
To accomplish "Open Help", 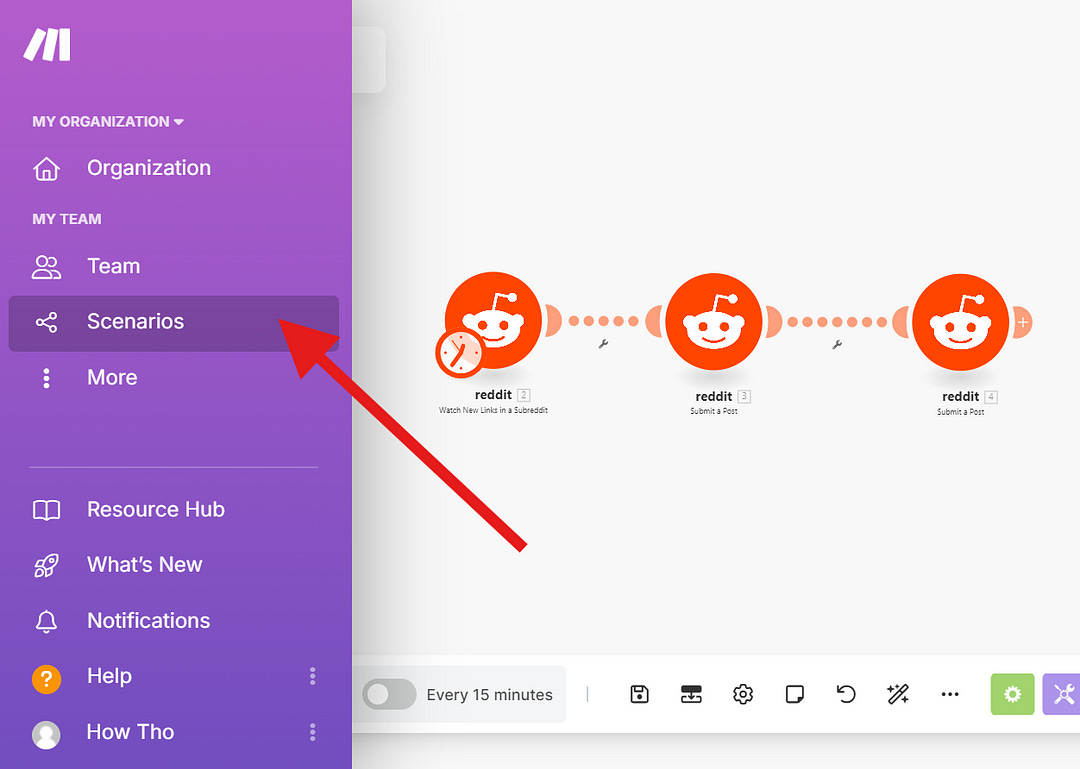I will 109,676.
